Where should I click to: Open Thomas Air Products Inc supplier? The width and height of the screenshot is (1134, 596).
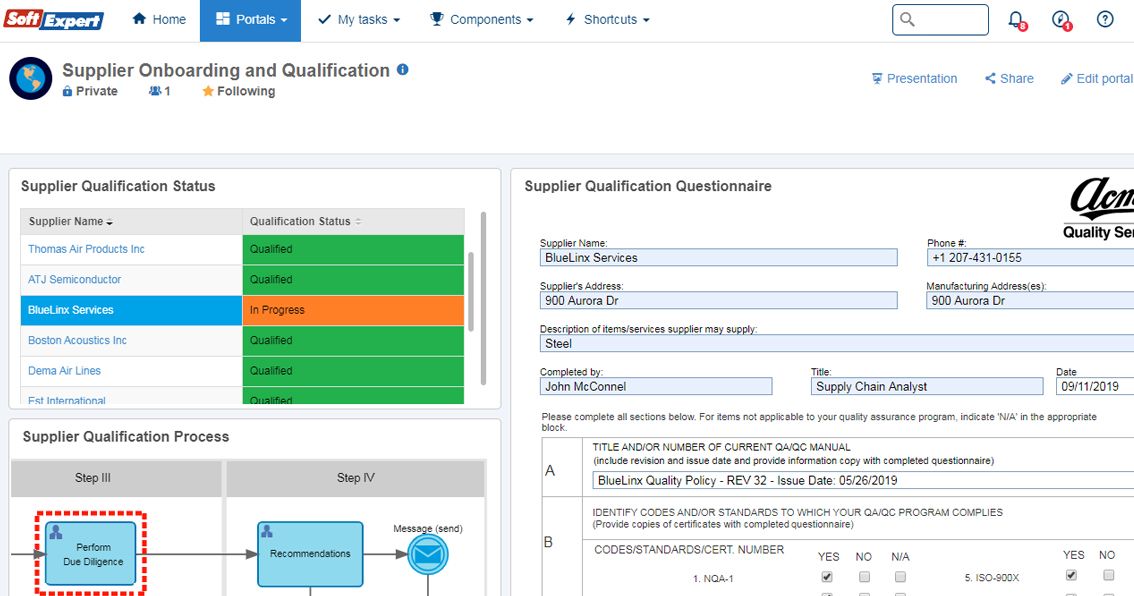tap(86, 249)
